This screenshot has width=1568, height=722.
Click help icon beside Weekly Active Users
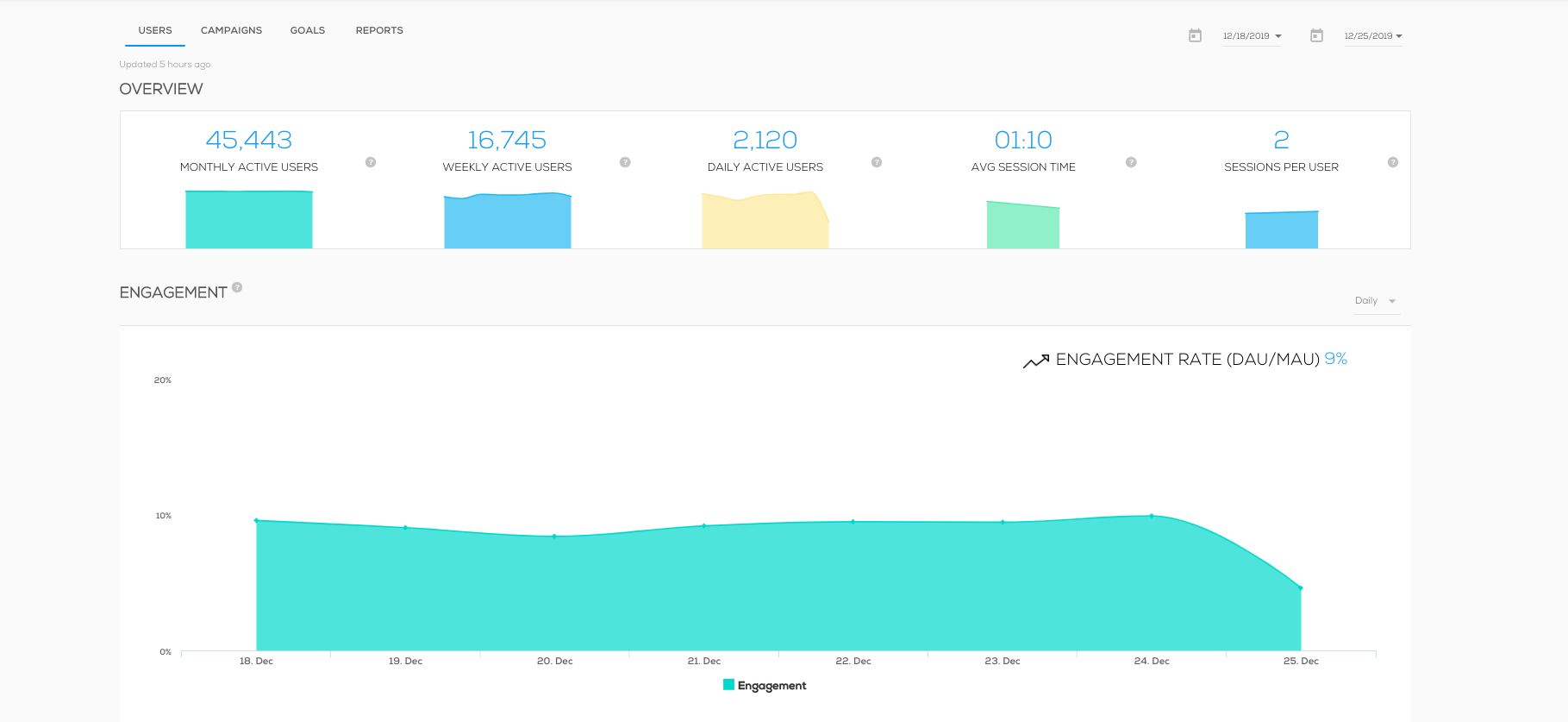click(x=625, y=162)
